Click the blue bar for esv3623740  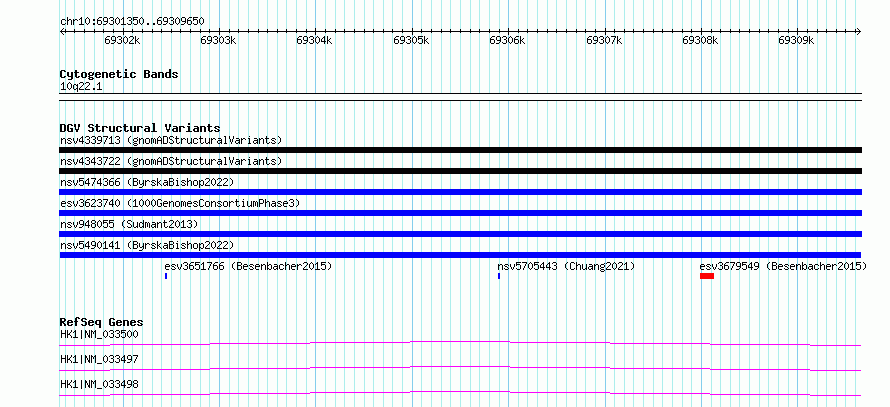[x=460, y=213]
